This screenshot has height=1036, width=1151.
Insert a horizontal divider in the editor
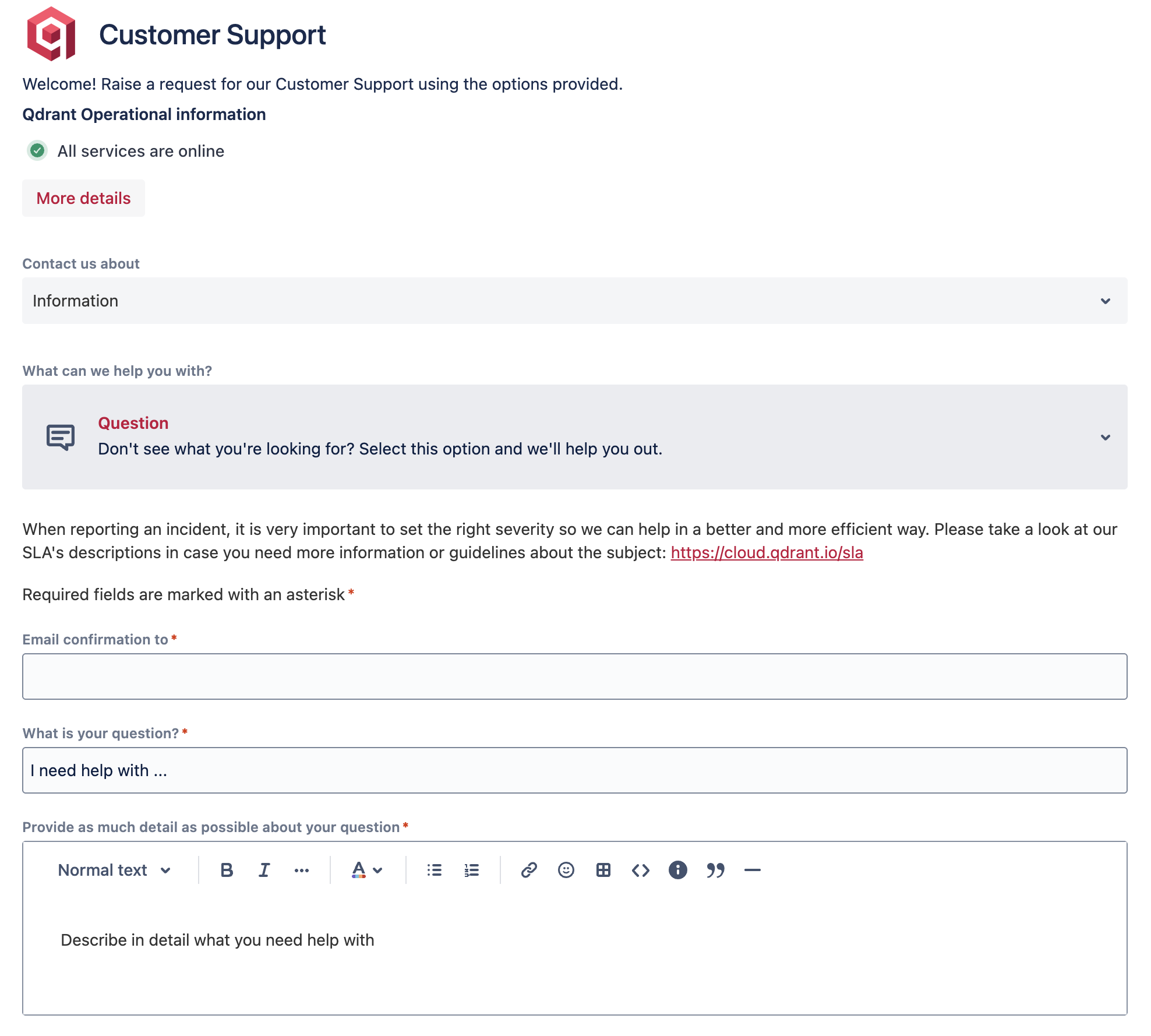(752, 870)
